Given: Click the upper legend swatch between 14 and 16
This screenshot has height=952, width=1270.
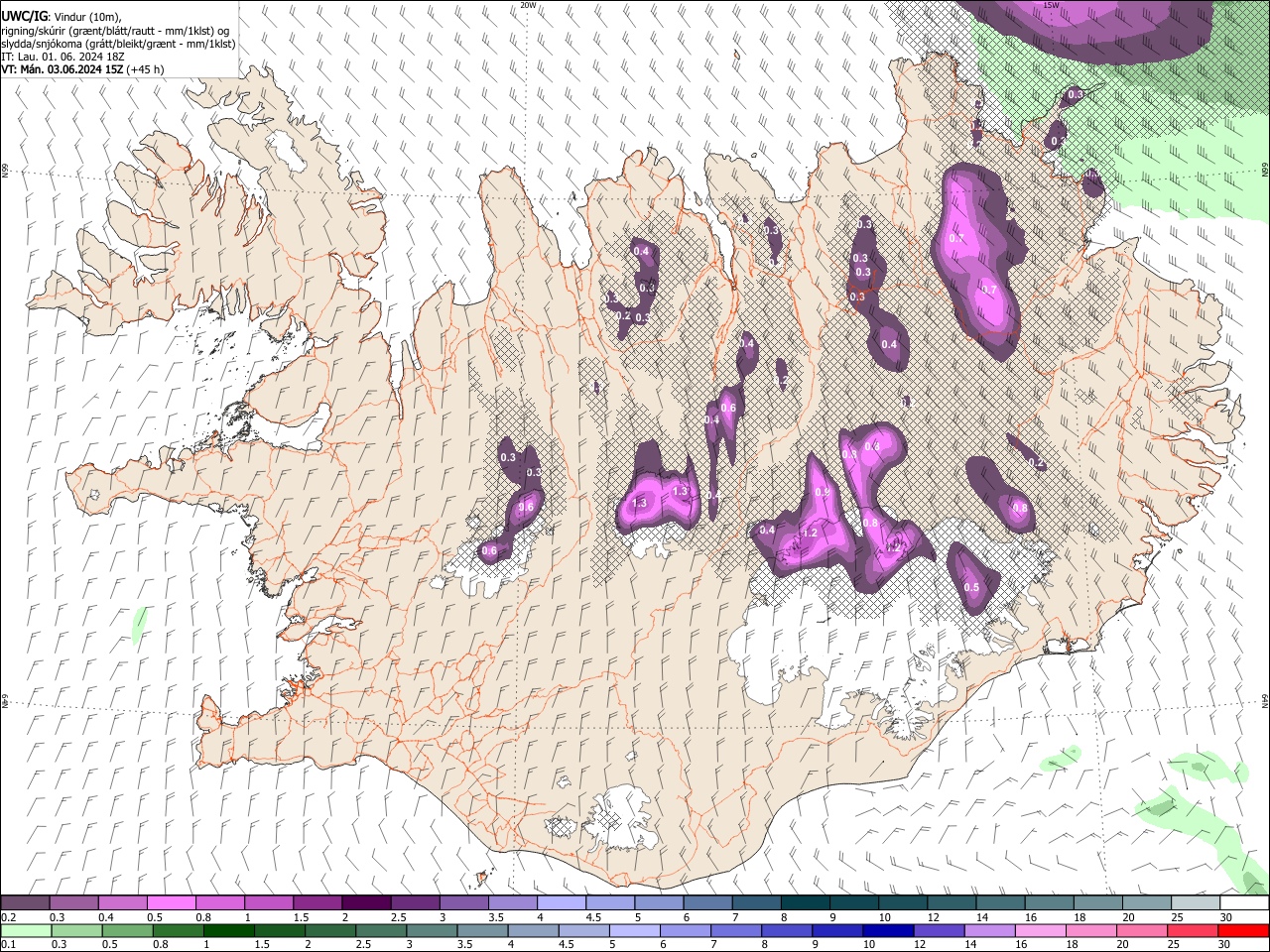Looking at the screenshot, I should tap(999, 902).
